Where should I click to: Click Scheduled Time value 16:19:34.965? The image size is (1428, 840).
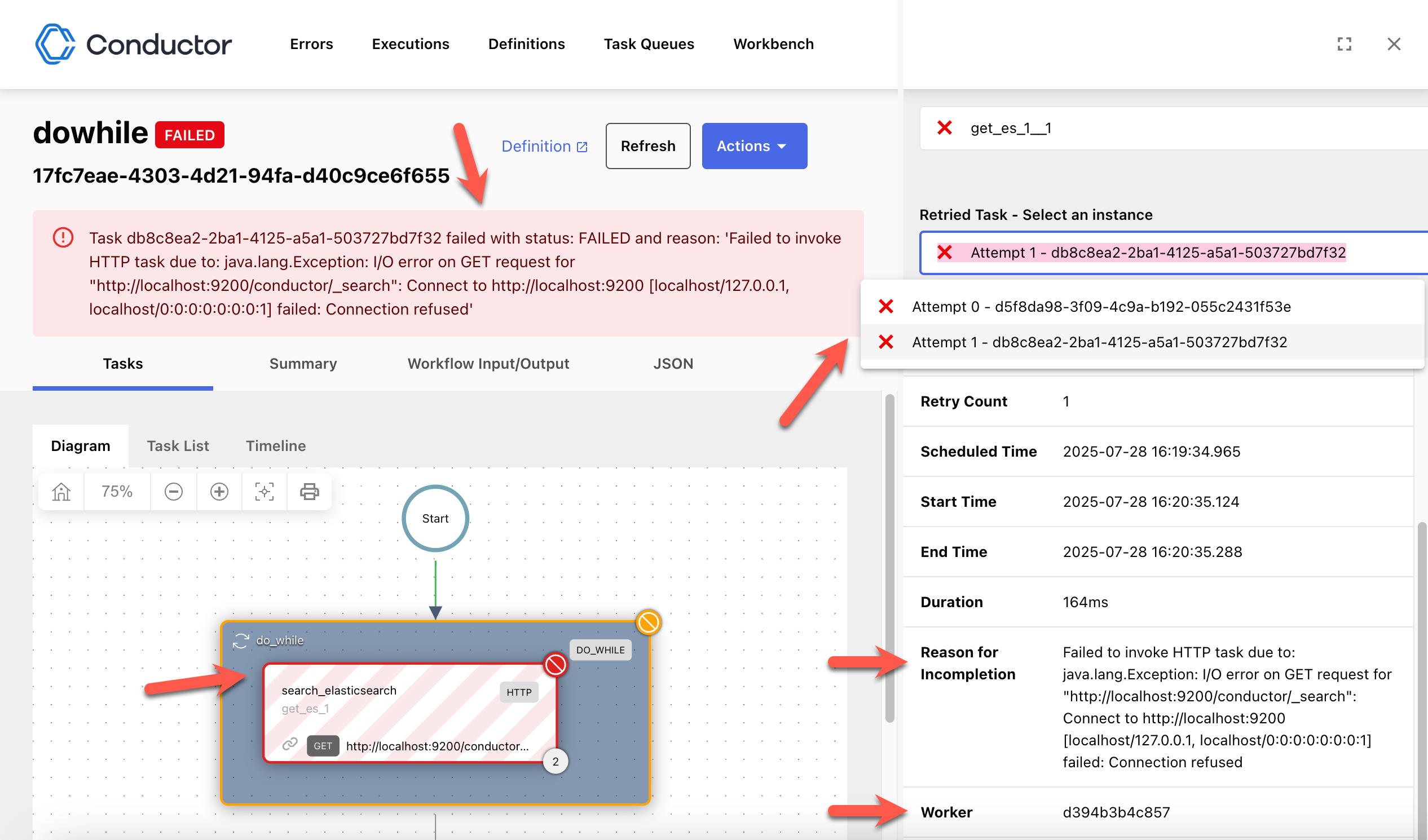coord(1152,452)
